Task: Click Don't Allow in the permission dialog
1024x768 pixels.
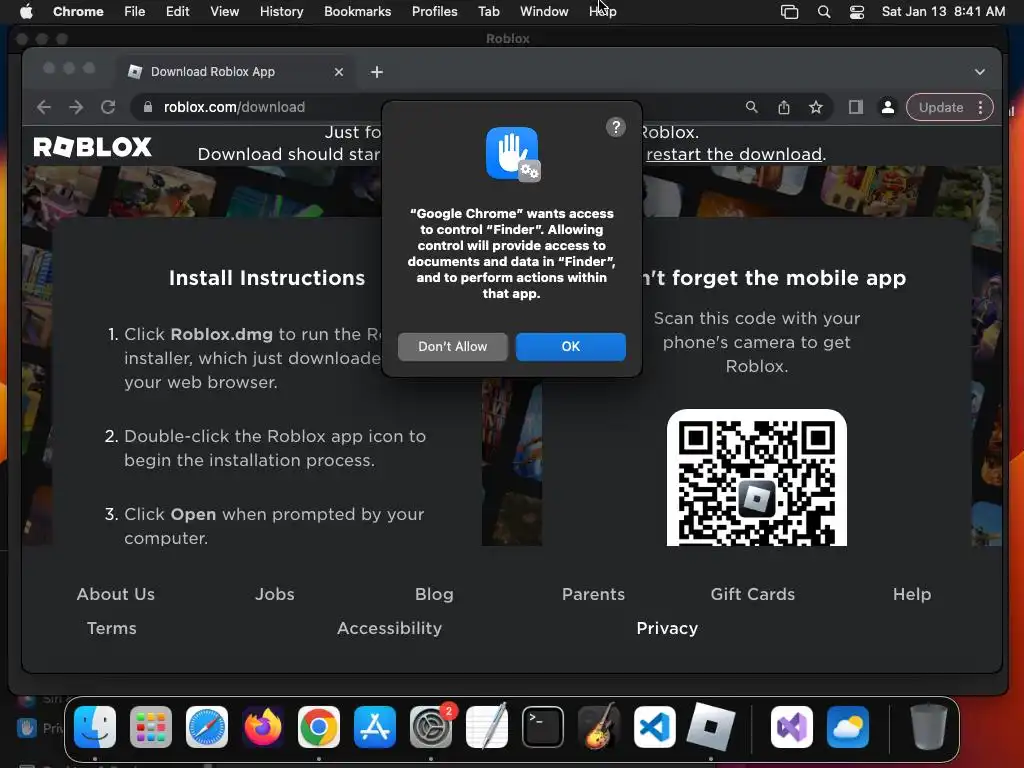Action: coord(453,346)
